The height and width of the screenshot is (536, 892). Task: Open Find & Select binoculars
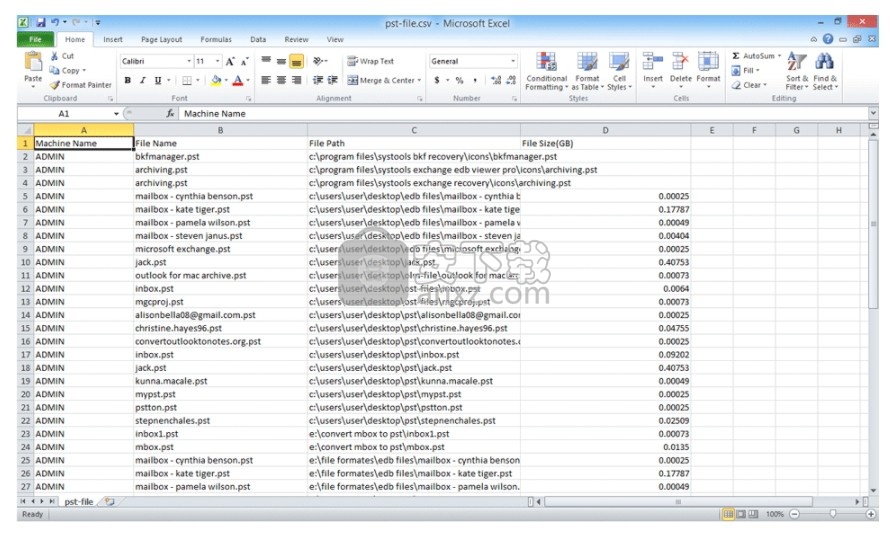point(824,71)
